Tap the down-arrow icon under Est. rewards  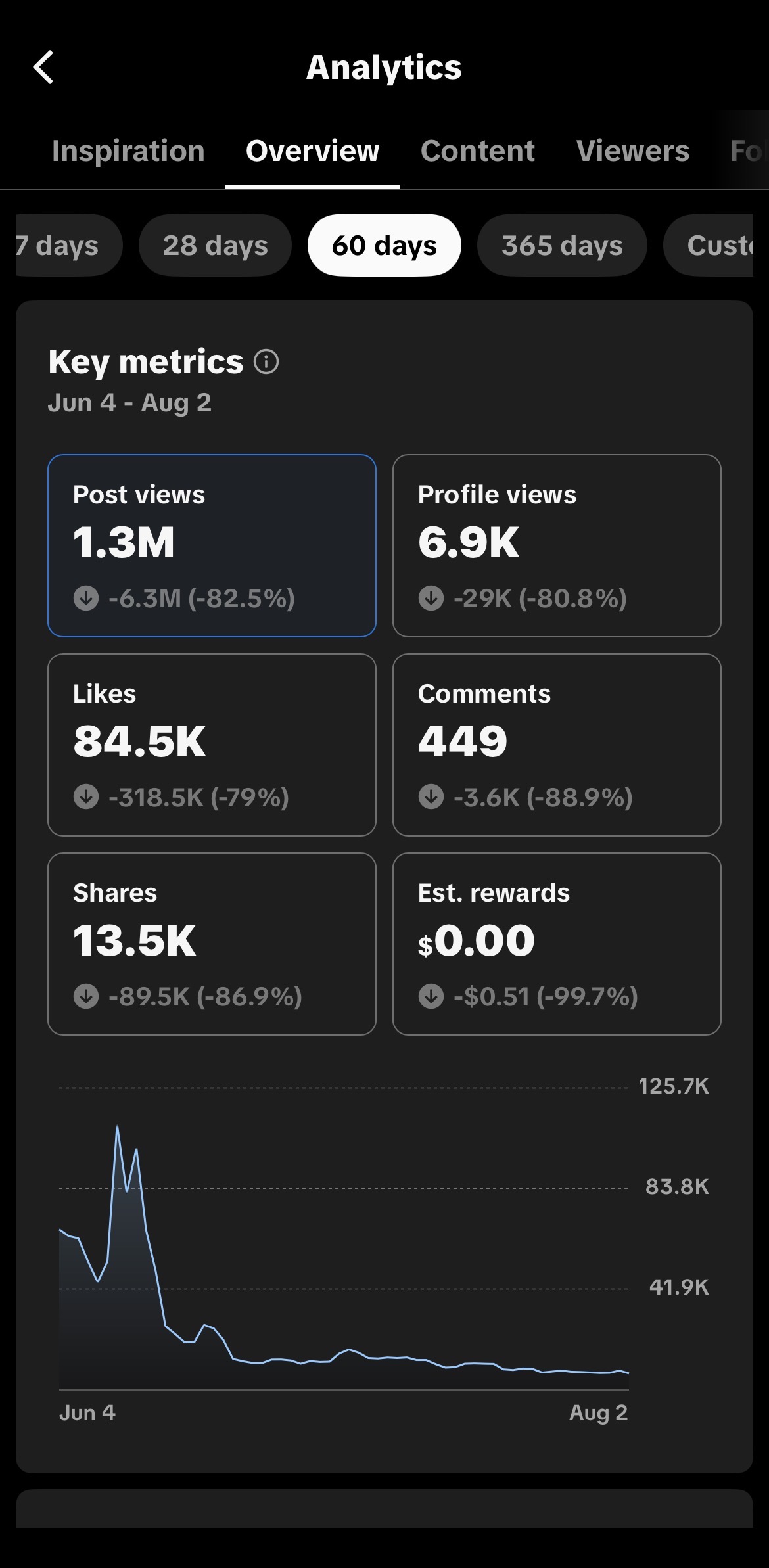click(x=431, y=996)
